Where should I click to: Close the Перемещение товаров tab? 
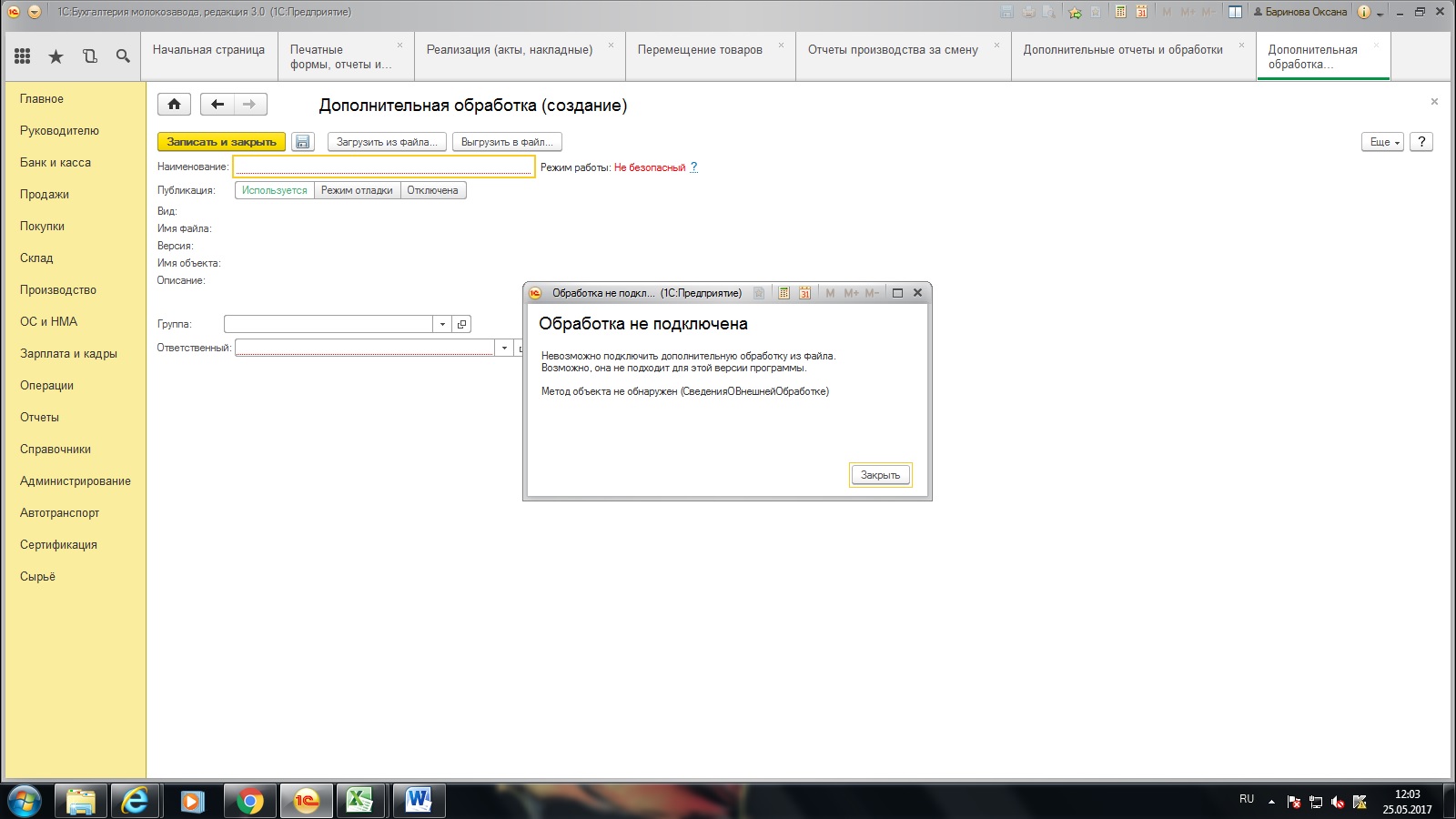point(781,45)
